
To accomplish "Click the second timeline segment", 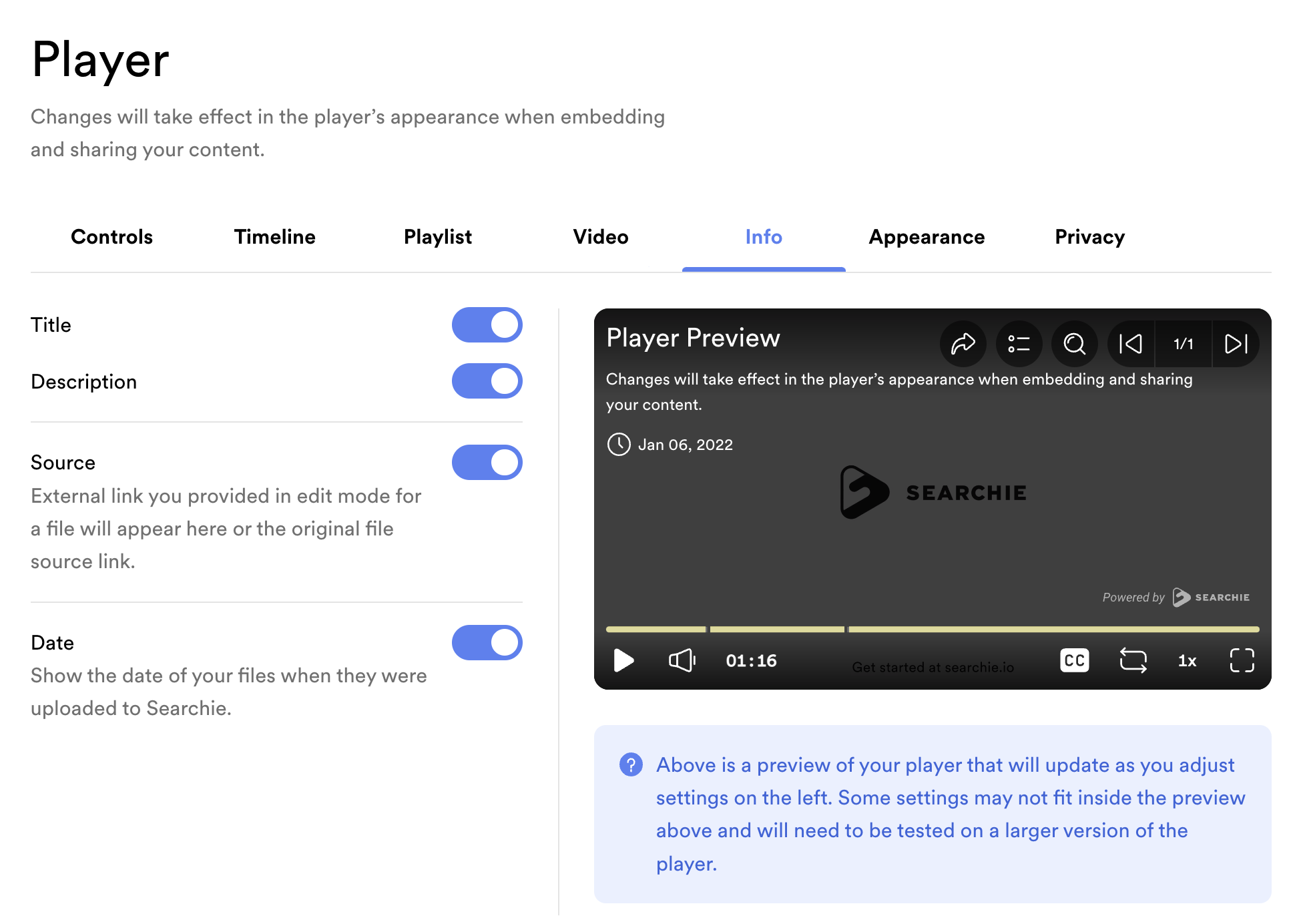I will (778, 629).
